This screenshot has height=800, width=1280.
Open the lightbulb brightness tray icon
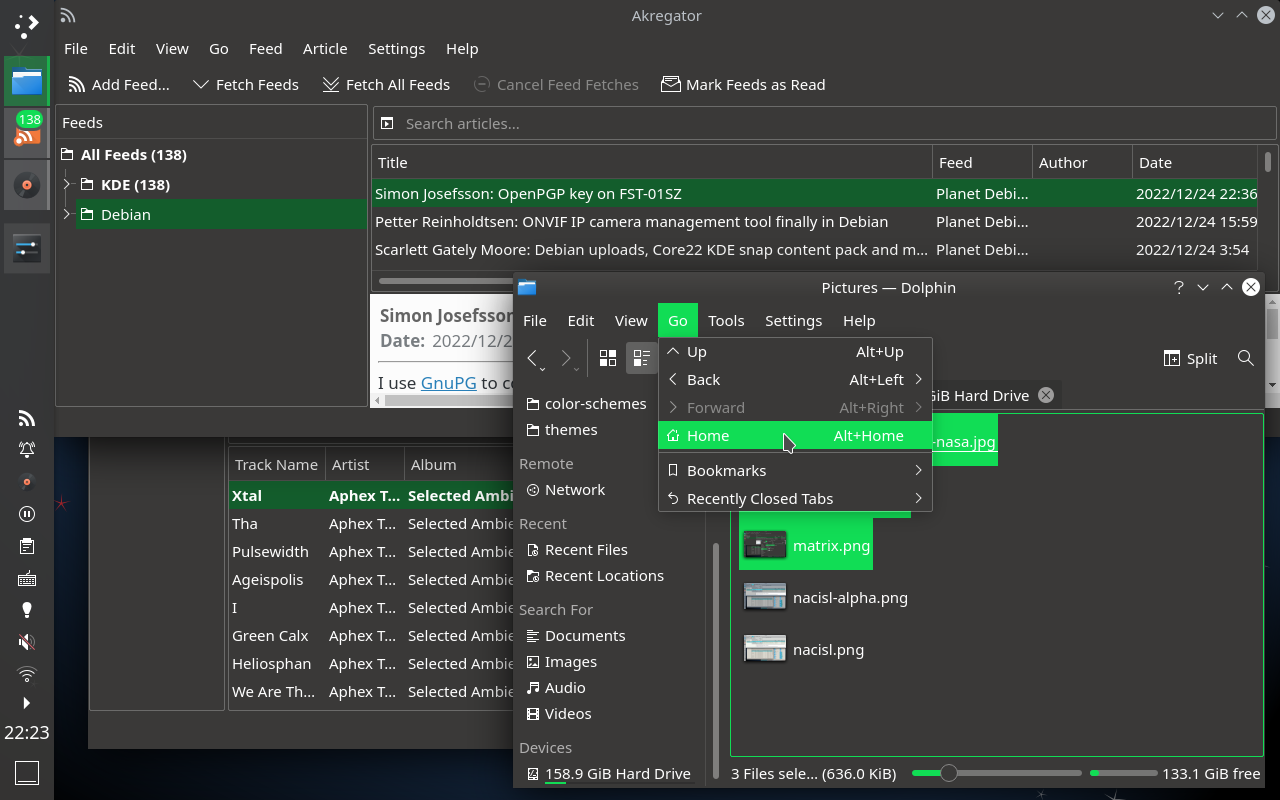click(27, 610)
